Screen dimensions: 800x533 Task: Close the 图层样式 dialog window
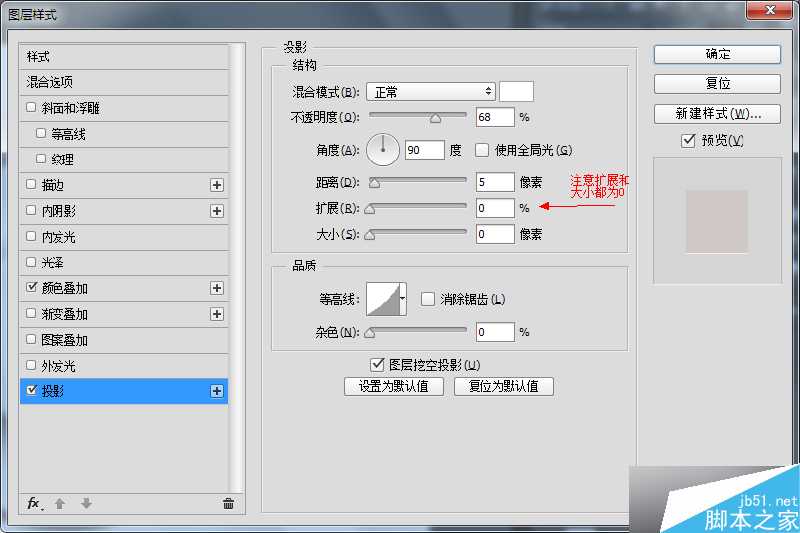[770, 10]
